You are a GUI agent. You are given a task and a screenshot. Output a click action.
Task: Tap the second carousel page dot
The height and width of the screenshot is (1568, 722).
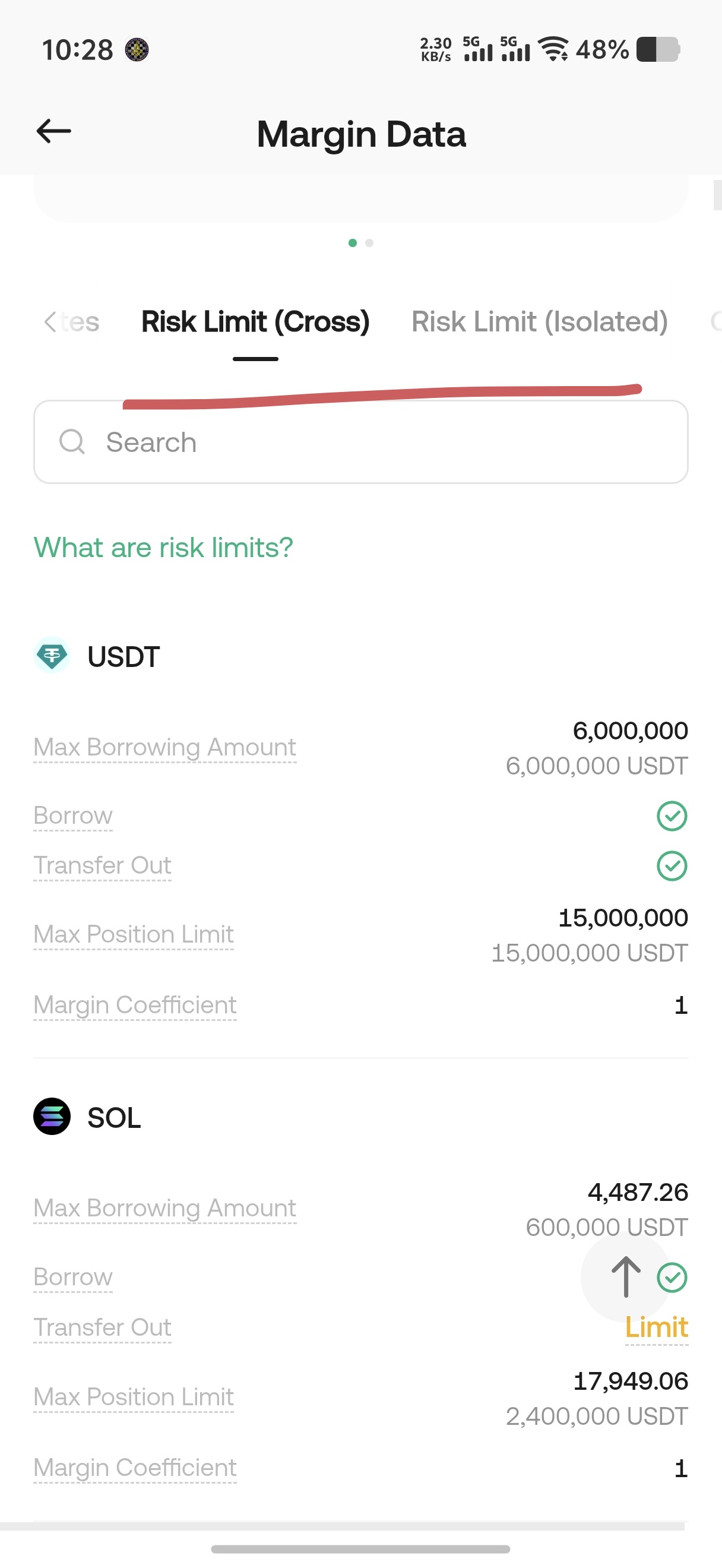pos(369,243)
